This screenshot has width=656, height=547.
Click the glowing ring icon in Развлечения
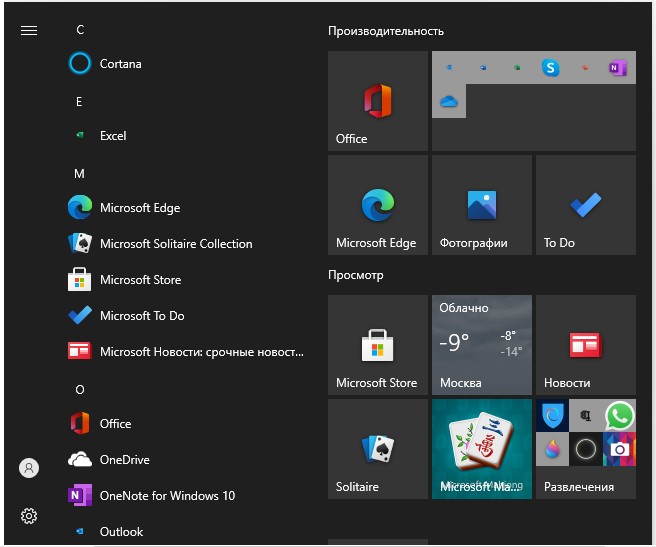tap(586, 449)
